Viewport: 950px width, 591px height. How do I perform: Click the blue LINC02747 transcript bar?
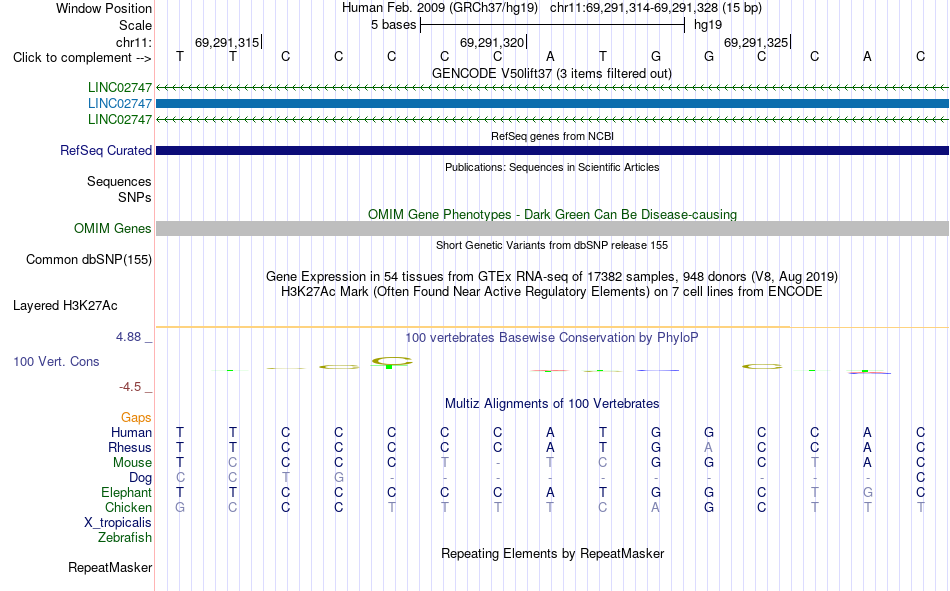[552, 104]
